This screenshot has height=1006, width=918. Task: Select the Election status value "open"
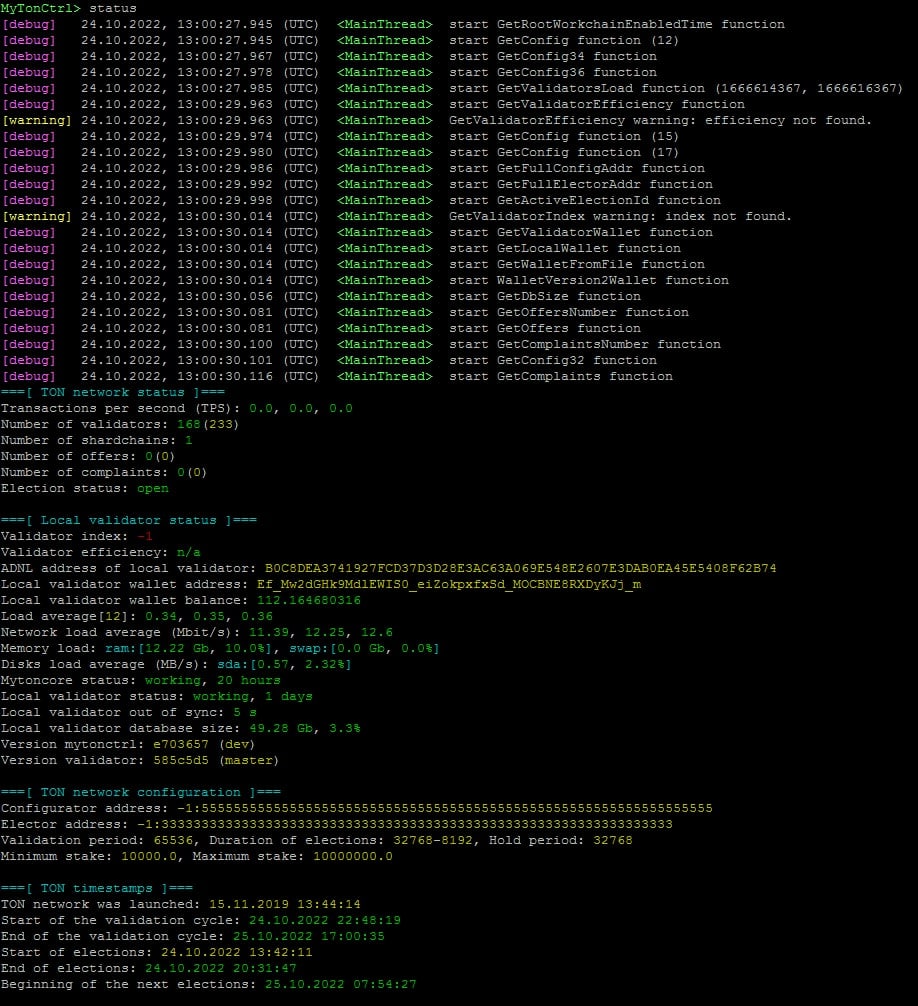pos(153,489)
